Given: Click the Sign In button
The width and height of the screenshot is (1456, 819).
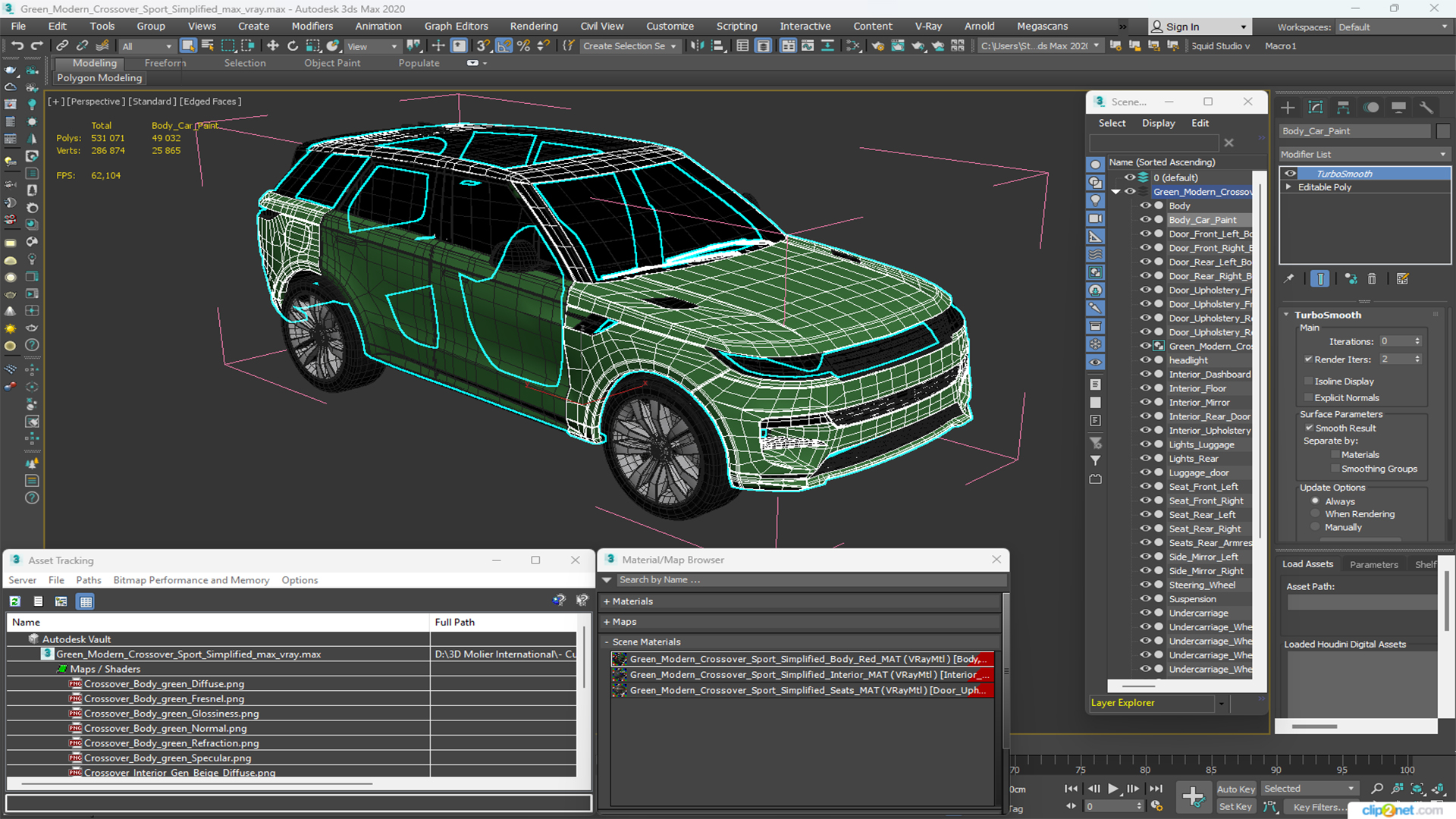Looking at the screenshot, I should coord(1199,27).
